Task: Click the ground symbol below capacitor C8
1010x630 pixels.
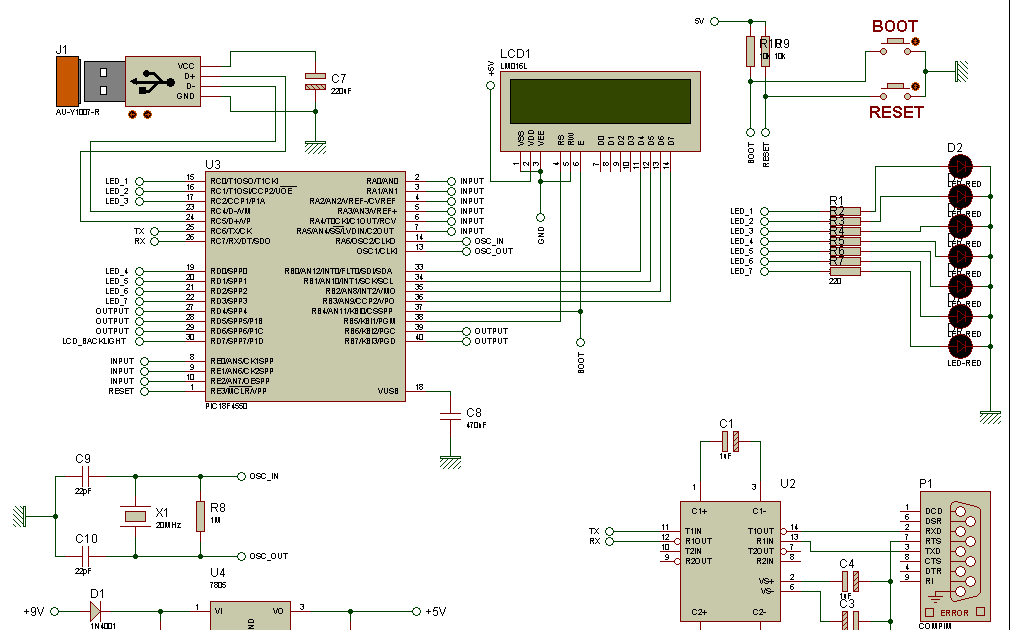Action: (450, 463)
